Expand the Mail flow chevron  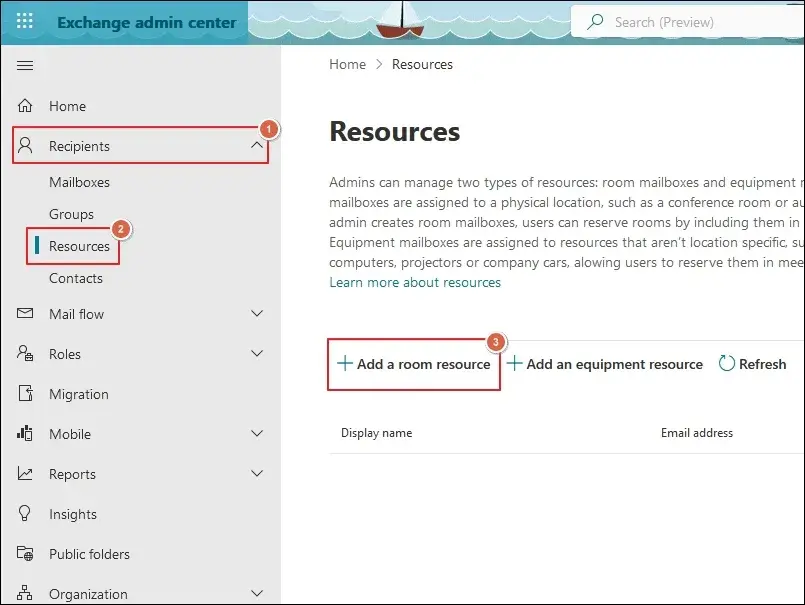tap(257, 313)
